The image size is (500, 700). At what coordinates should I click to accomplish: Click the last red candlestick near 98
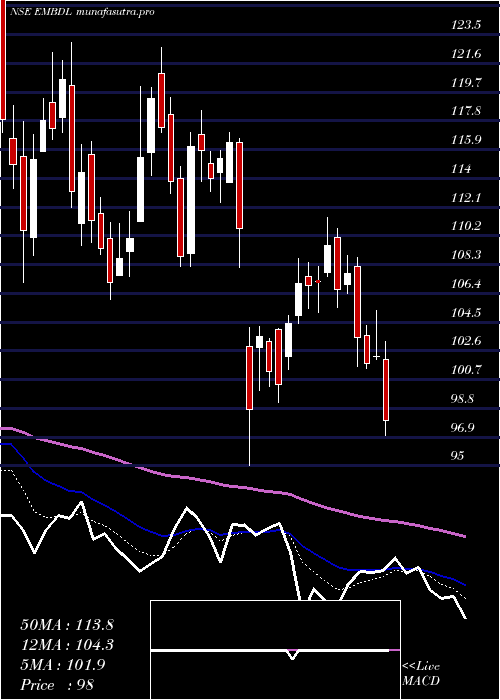[386, 389]
